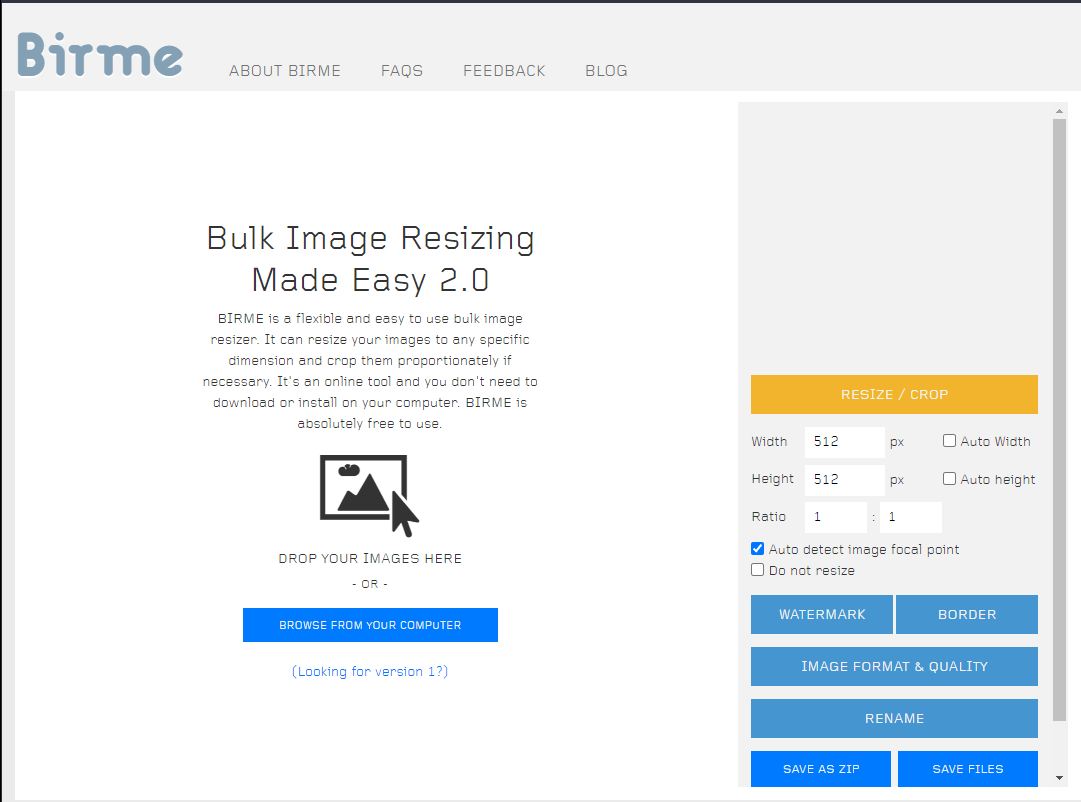Viewport: 1081px width, 802px height.
Task: Go to the Feedback page
Action: click(x=504, y=71)
